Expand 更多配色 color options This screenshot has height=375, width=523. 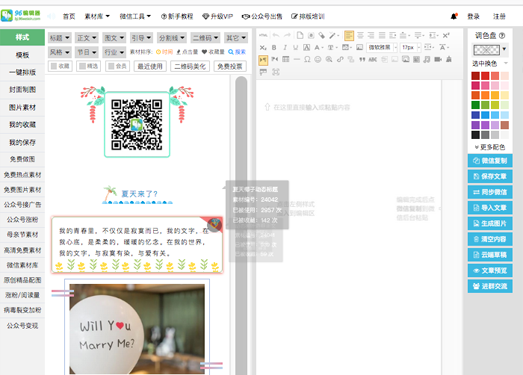tap(490, 147)
